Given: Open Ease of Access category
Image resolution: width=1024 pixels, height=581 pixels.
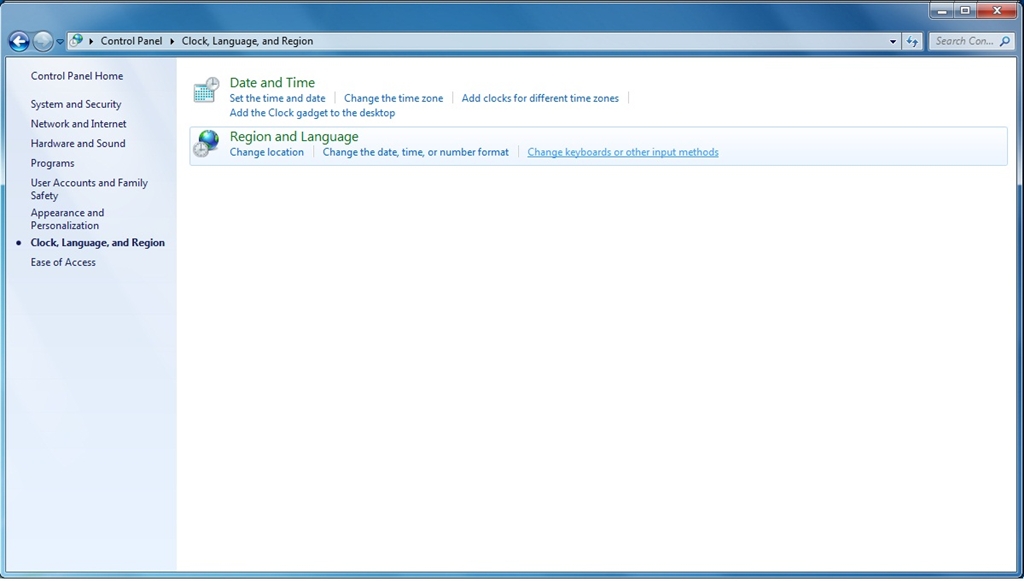Looking at the screenshot, I should (x=63, y=262).
